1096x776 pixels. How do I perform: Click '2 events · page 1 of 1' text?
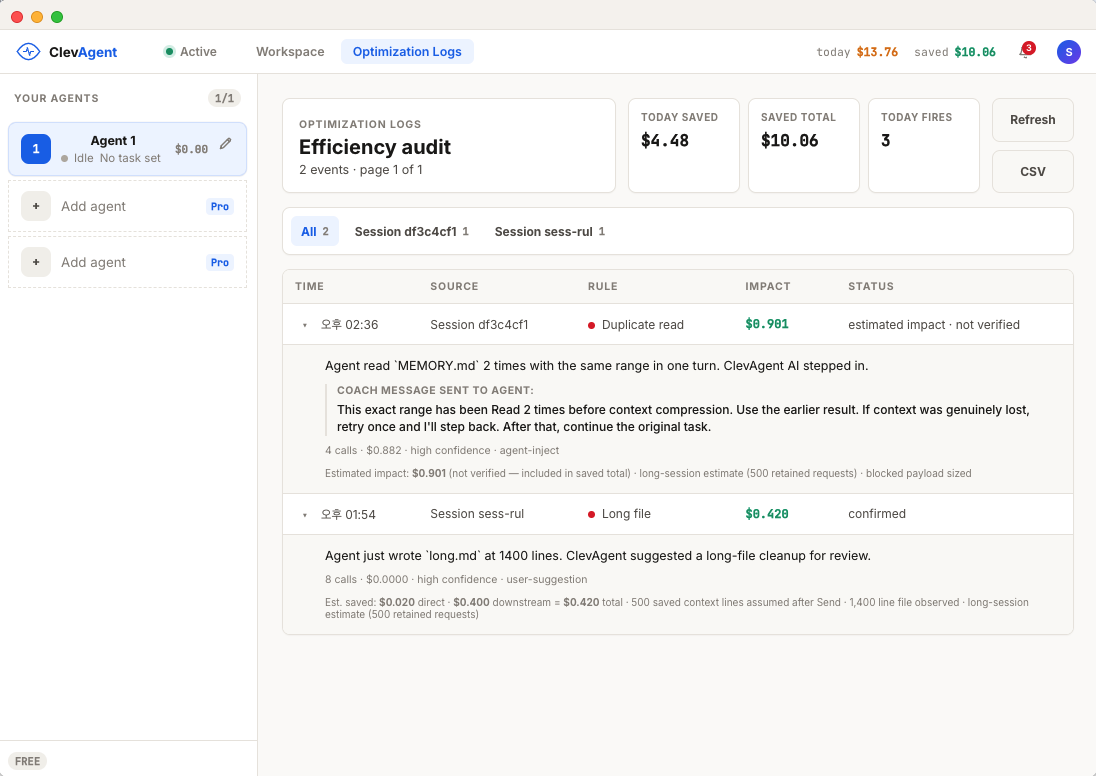pyautogui.click(x=361, y=170)
